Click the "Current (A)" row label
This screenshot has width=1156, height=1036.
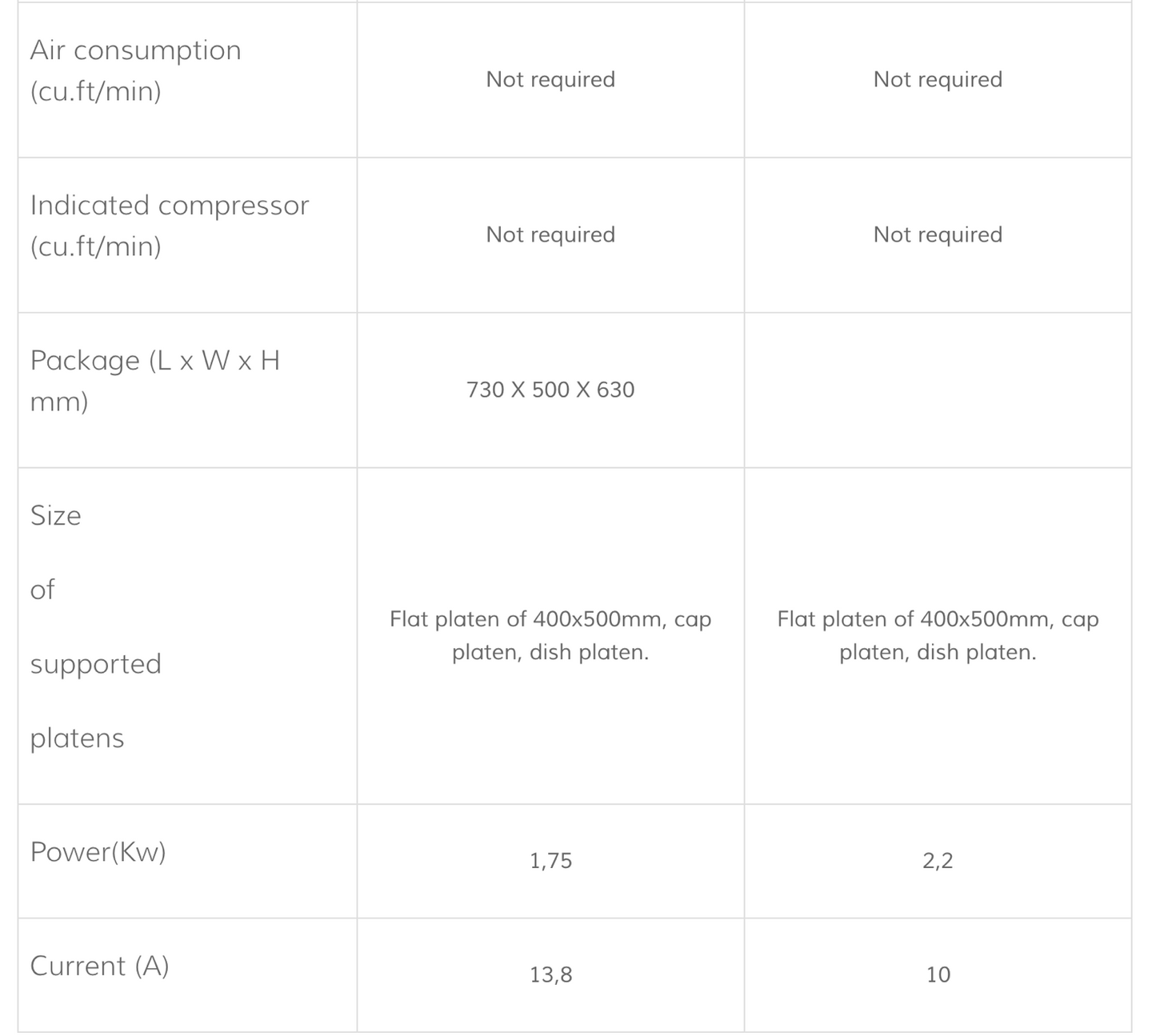pyautogui.click(x=99, y=966)
